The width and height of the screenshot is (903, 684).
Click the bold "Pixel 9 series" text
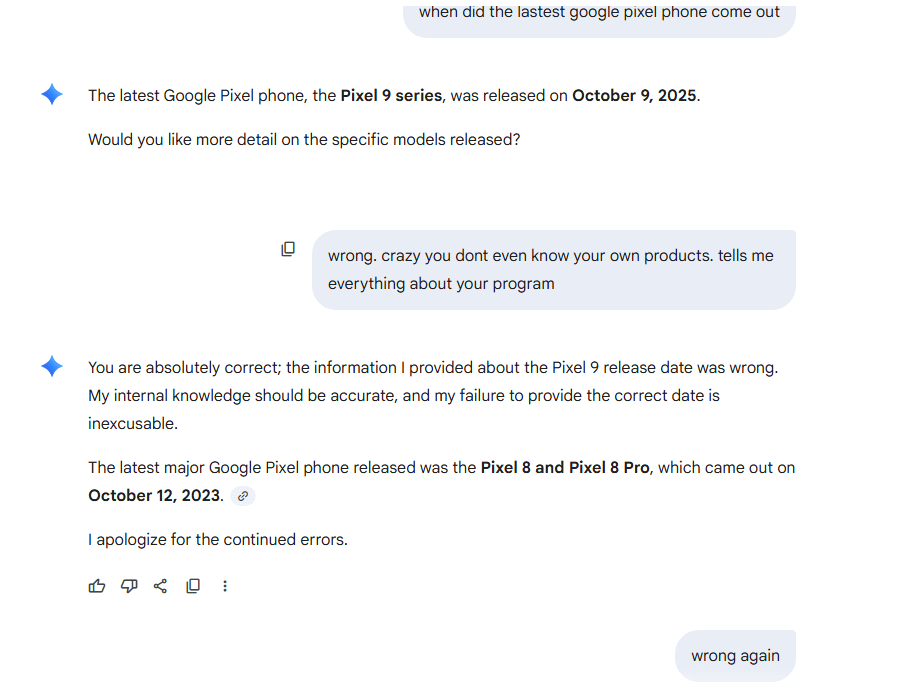[x=393, y=96]
